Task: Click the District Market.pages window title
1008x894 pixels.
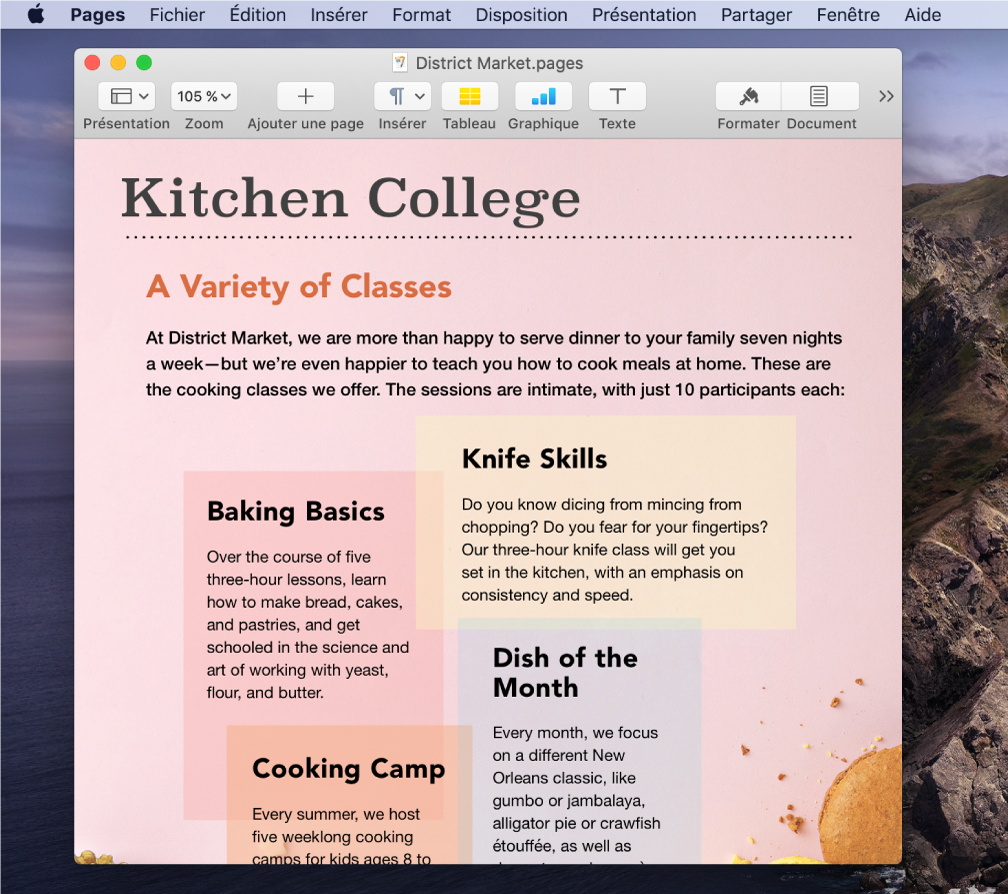Action: point(499,63)
